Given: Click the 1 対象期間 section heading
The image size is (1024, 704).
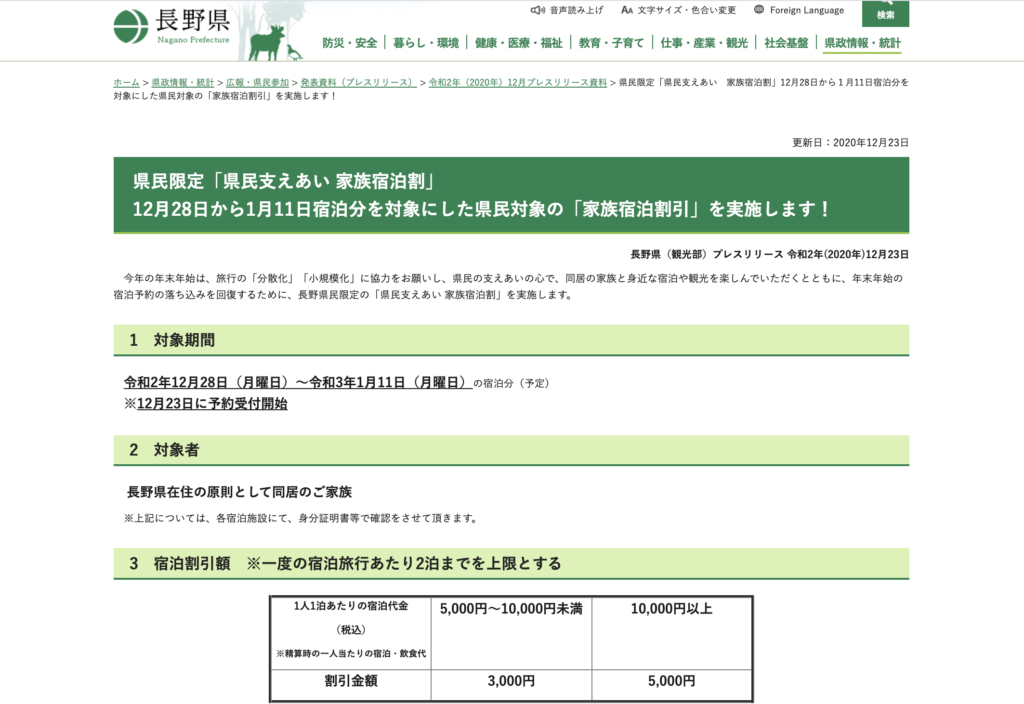Looking at the screenshot, I should [x=511, y=340].
